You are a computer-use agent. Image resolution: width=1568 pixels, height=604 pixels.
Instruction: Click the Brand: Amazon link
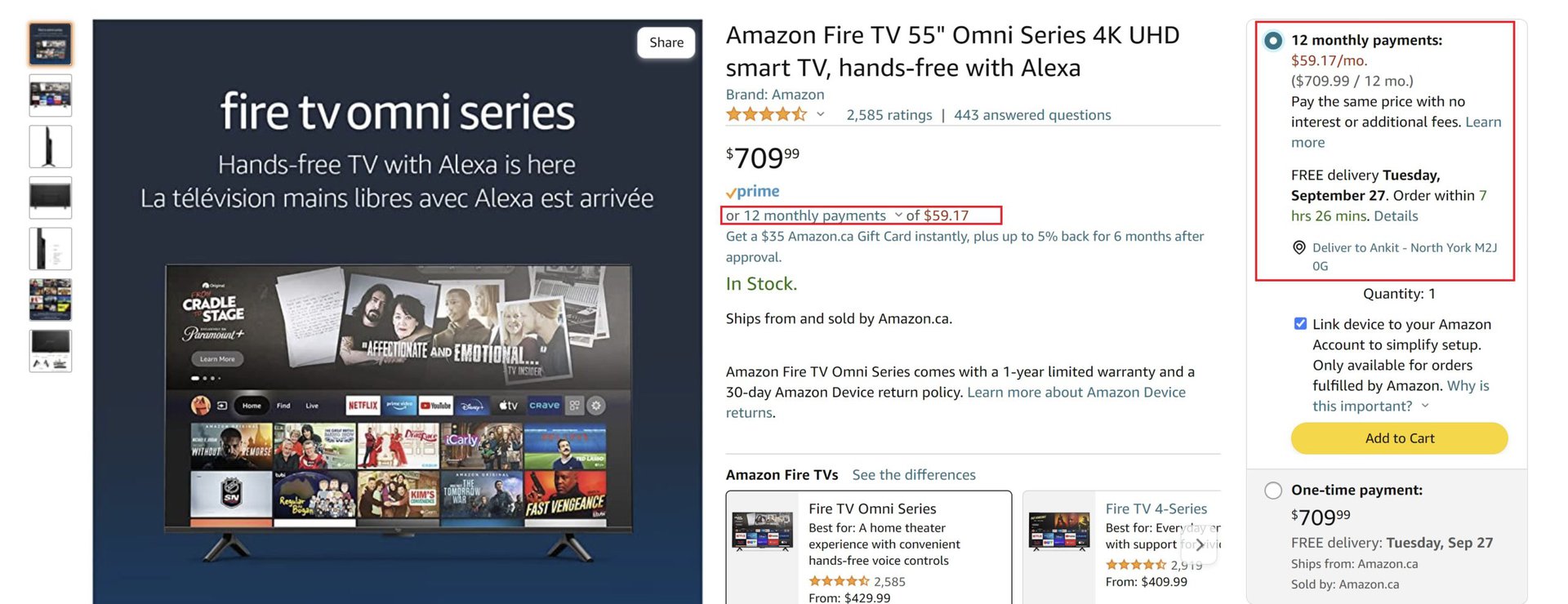[x=775, y=95]
